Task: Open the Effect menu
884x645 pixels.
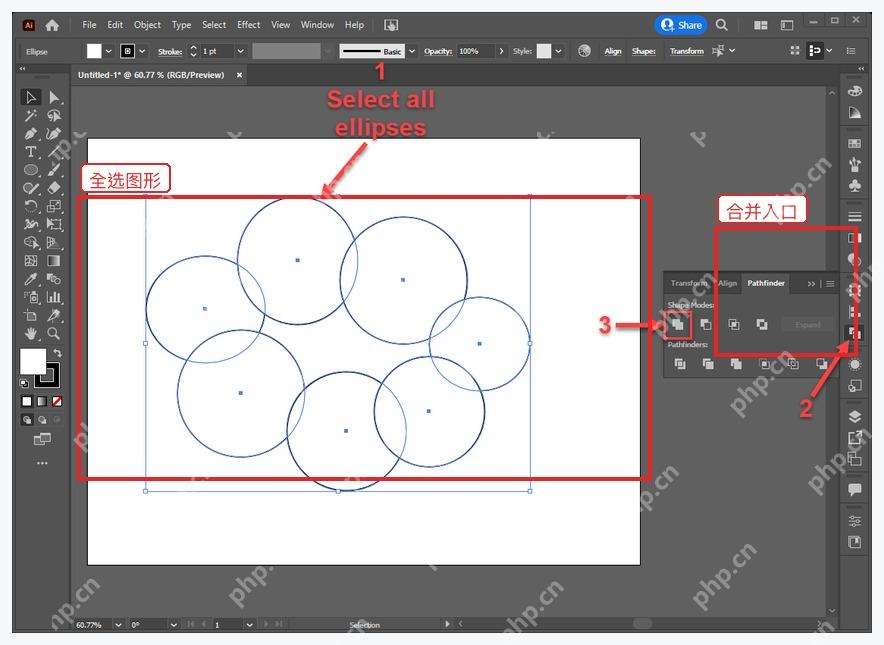Action: pyautogui.click(x=248, y=25)
